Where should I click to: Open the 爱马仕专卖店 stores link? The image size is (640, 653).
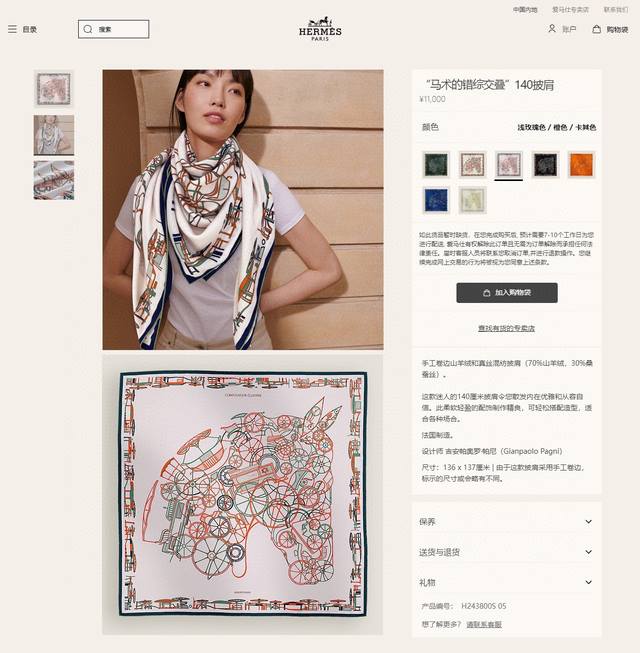[570, 10]
